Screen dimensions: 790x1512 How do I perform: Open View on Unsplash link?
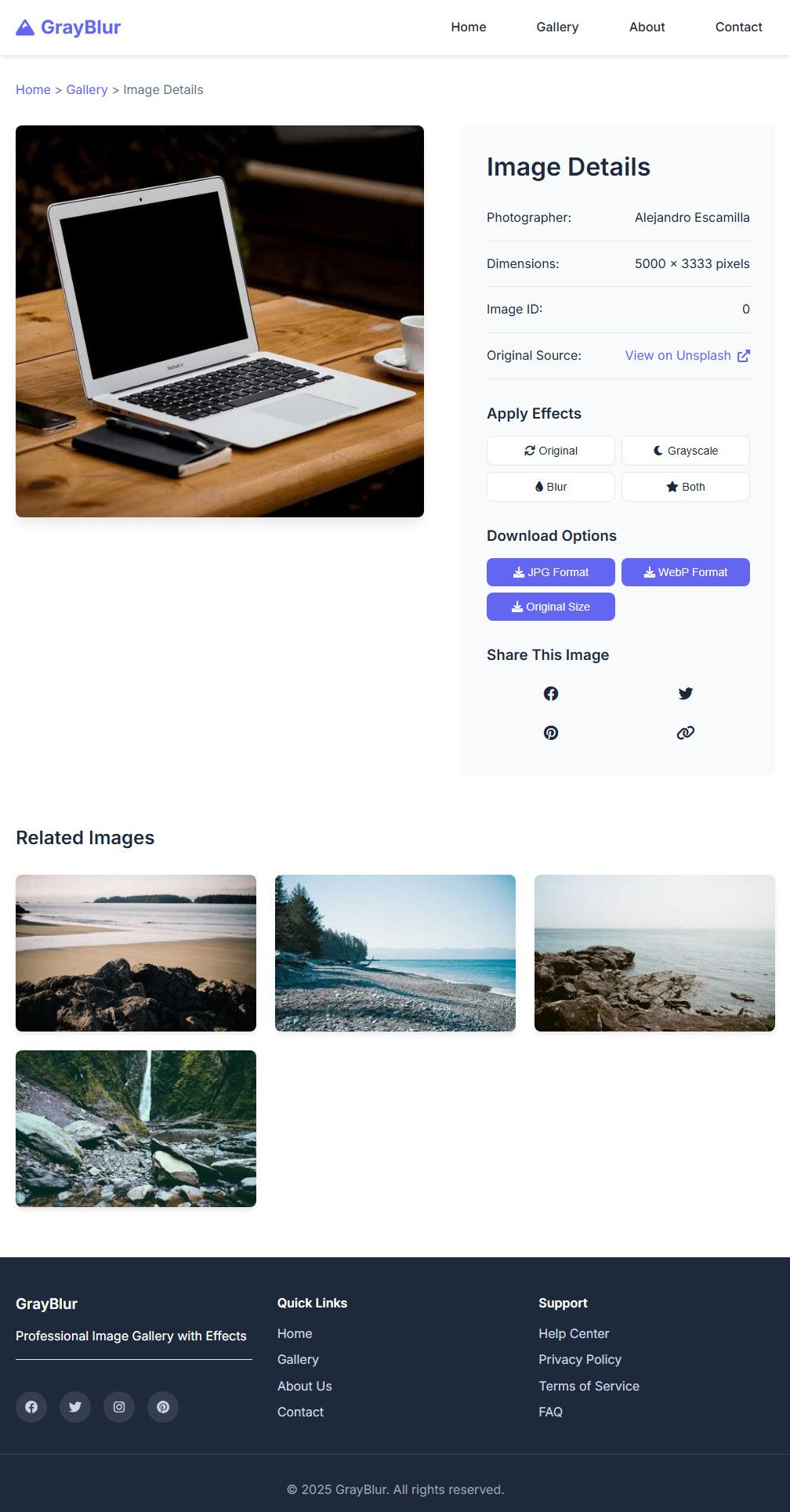pyautogui.click(x=687, y=356)
